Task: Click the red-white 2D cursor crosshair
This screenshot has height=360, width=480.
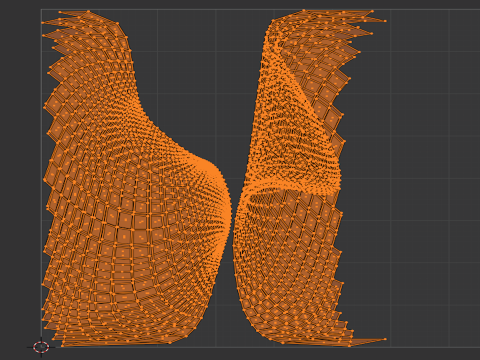Action: 41,347
